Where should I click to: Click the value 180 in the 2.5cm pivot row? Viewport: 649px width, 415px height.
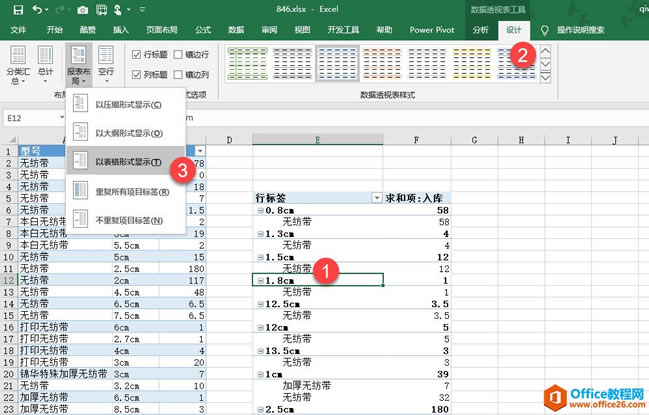coord(440,410)
